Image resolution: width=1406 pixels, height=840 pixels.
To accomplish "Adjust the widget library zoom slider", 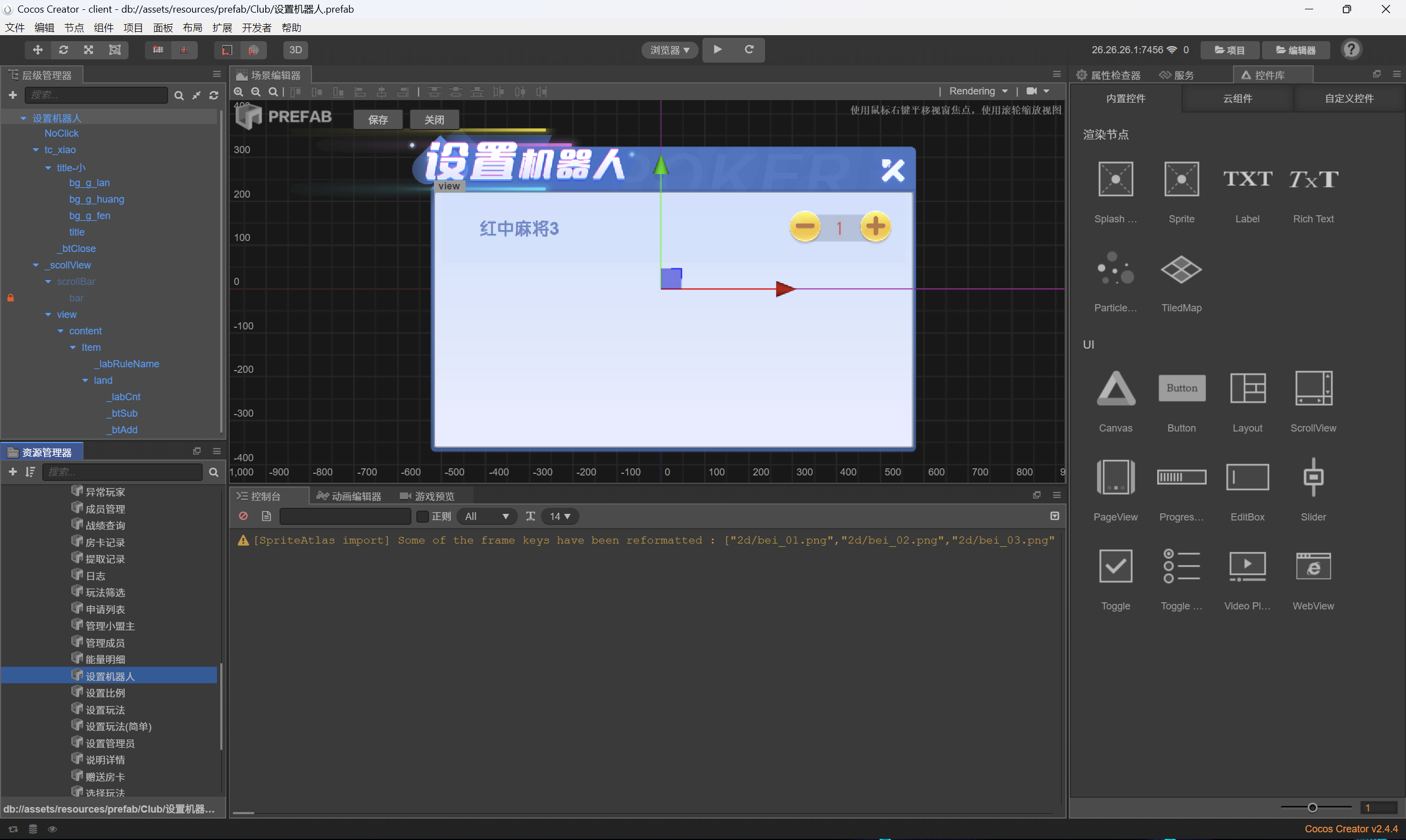I will [x=1312, y=808].
